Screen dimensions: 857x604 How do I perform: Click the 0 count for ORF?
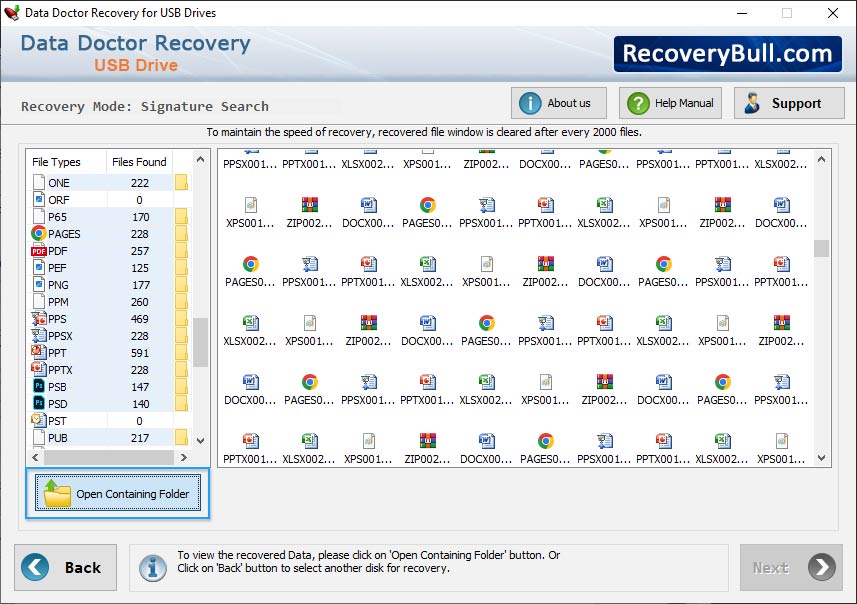[139, 200]
